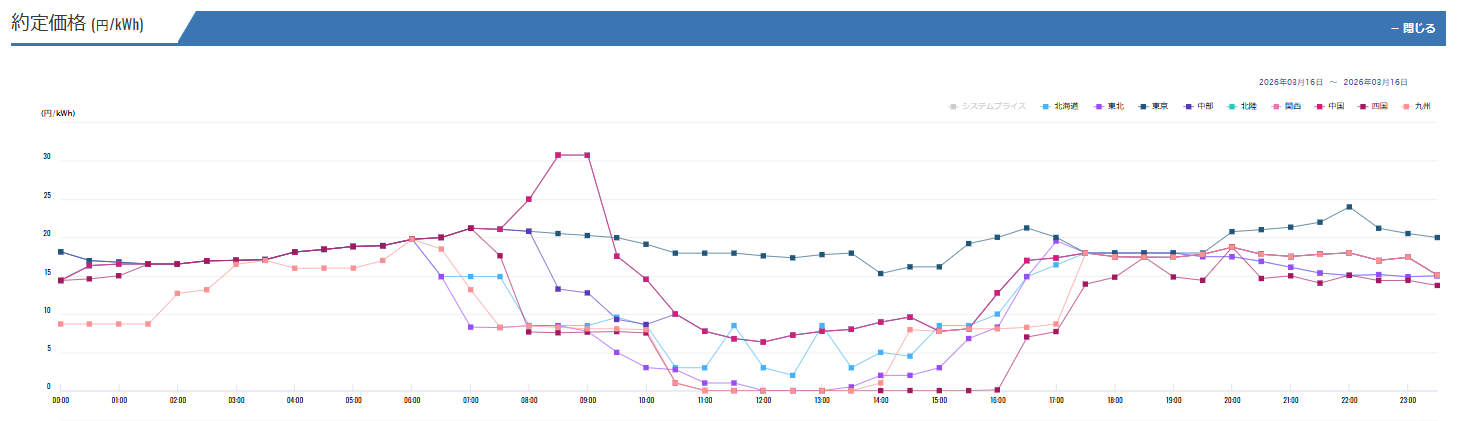The height and width of the screenshot is (421, 1459).
Task: Click the 約定価格 panel title
Action: (x=77, y=25)
